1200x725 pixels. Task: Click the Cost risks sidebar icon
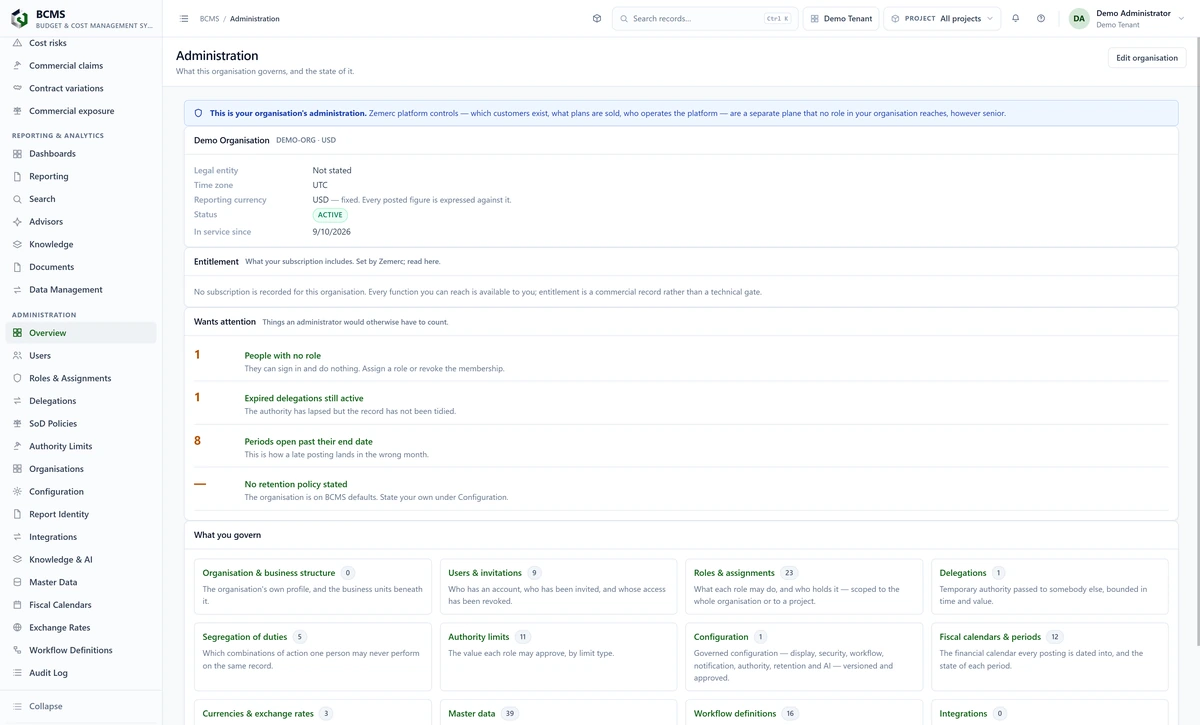[x=18, y=43]
